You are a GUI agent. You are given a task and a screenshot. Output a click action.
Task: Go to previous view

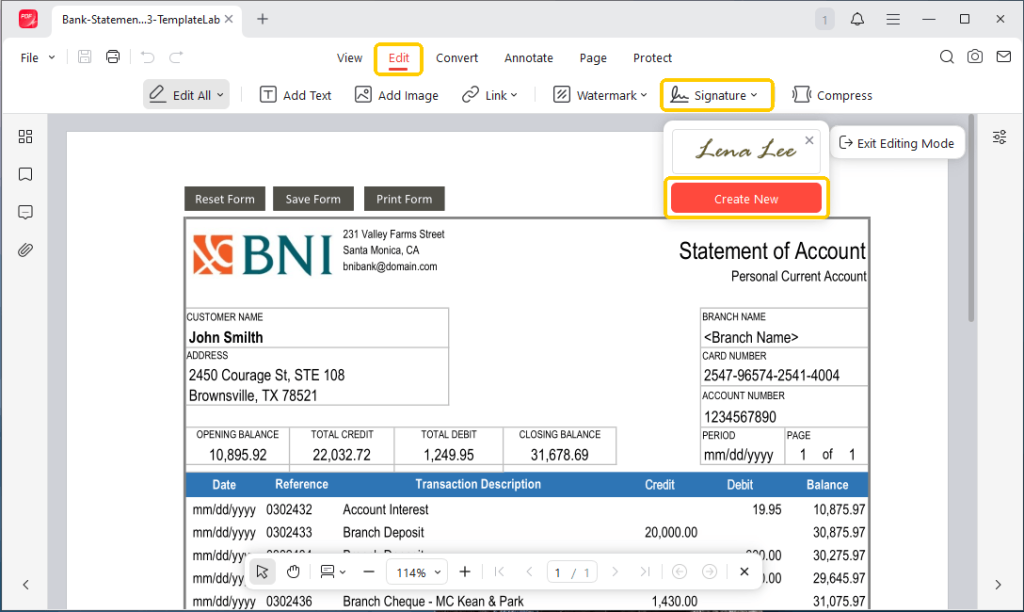pyautogui.click(x=679, y=572)
